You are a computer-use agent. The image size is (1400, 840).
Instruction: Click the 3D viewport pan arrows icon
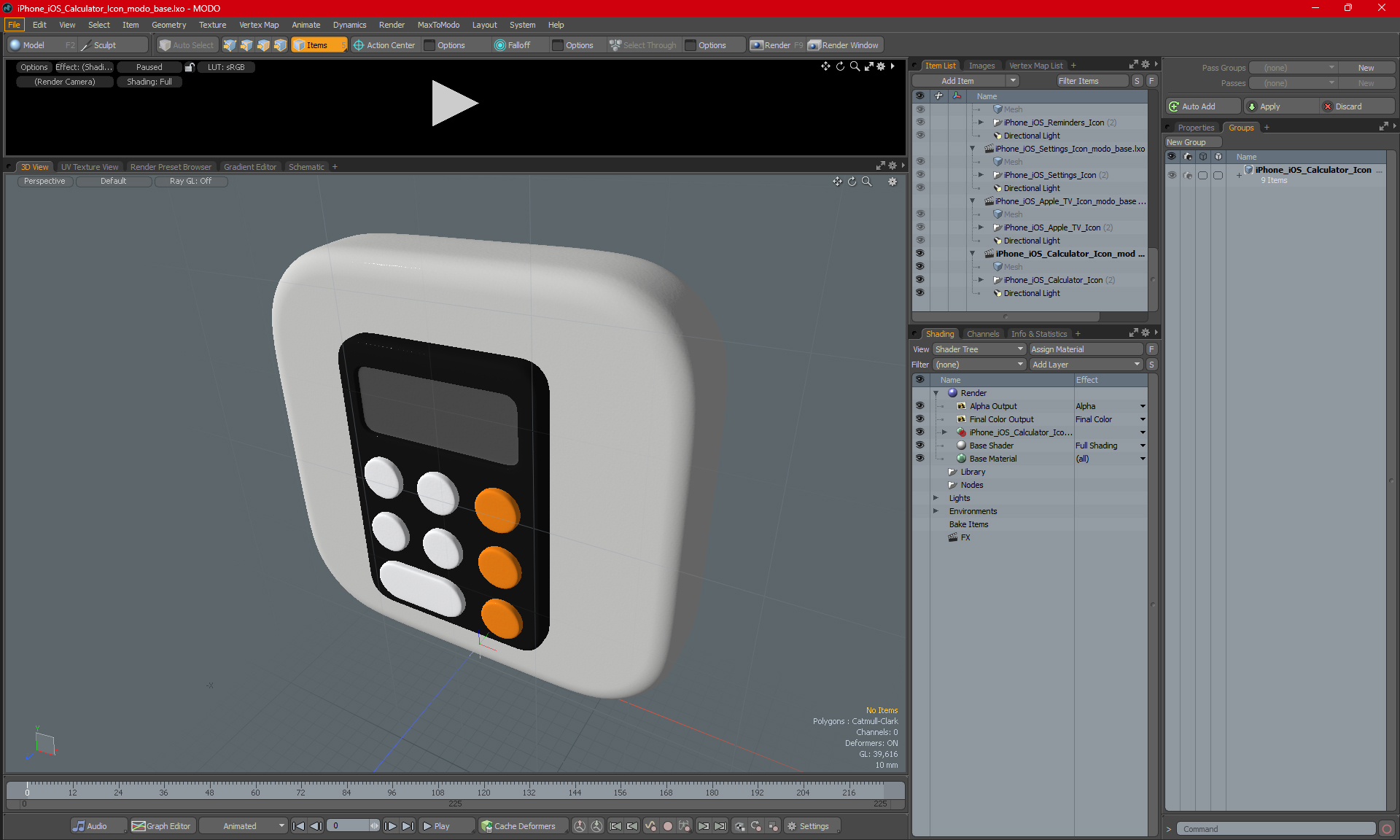837,182
